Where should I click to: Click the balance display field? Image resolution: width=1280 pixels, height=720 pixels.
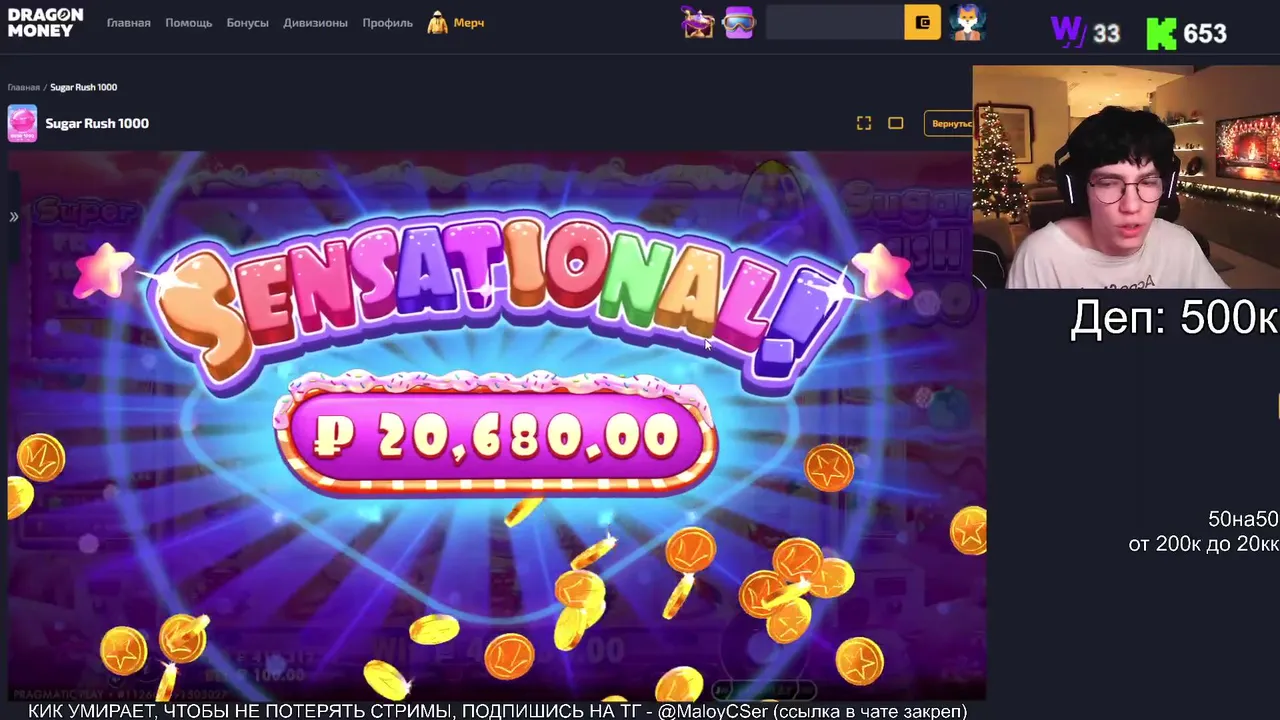tap(834, 22)
